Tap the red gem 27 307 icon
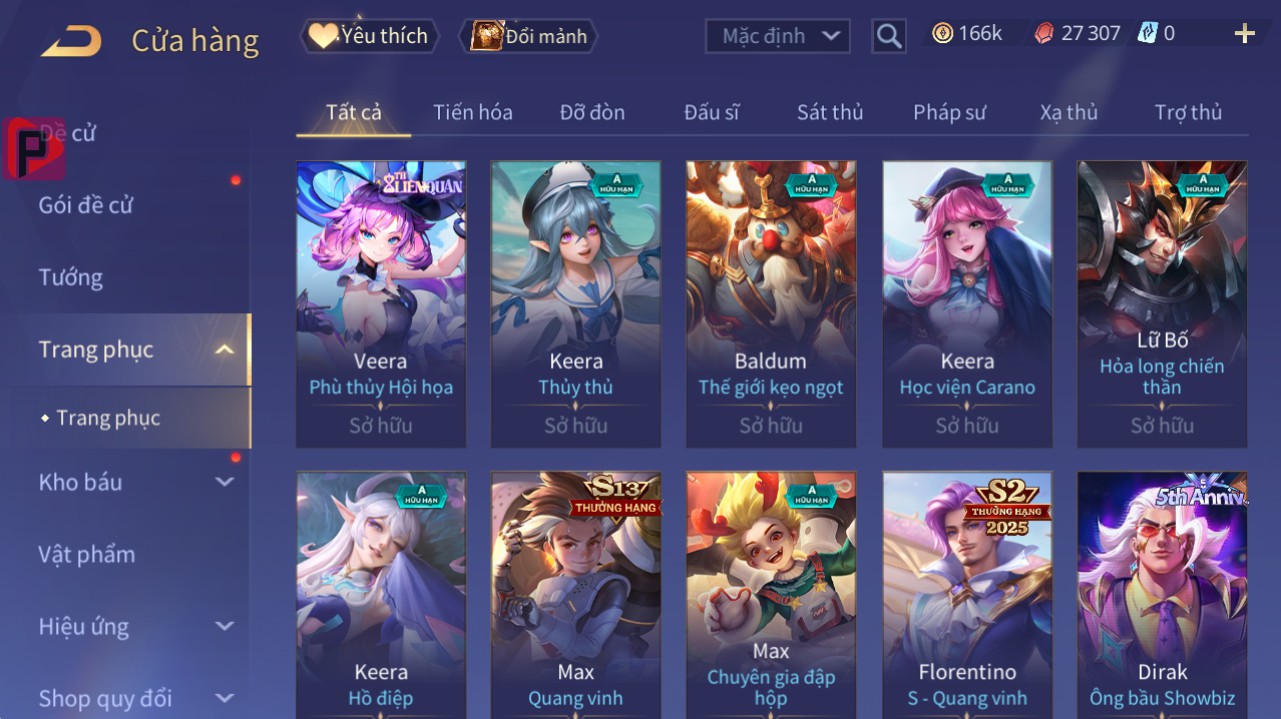Screen dimensions: 1281x719 point(1044,34)
